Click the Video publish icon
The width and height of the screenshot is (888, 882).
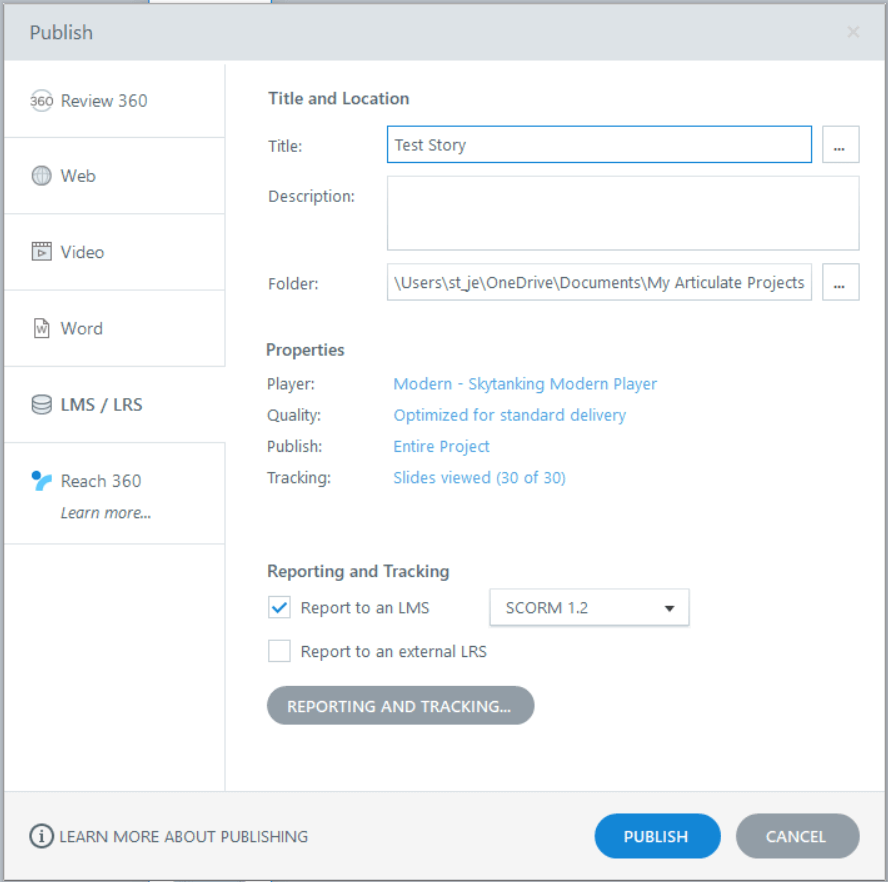[42, 251]
